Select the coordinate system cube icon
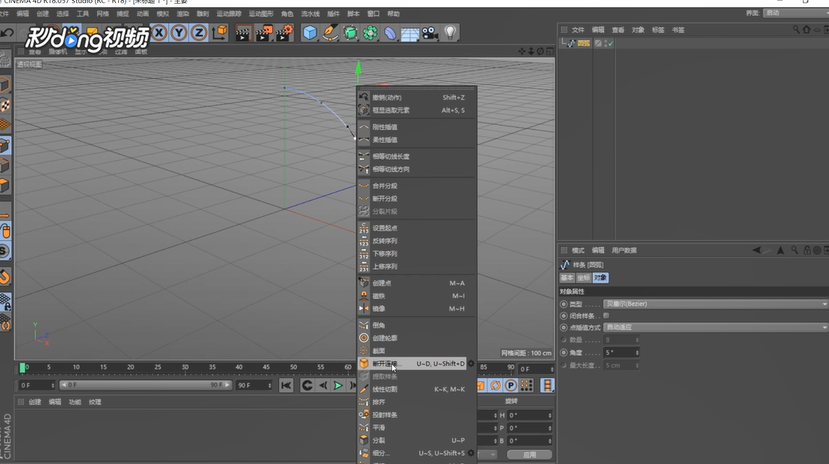 pos(219,33)
